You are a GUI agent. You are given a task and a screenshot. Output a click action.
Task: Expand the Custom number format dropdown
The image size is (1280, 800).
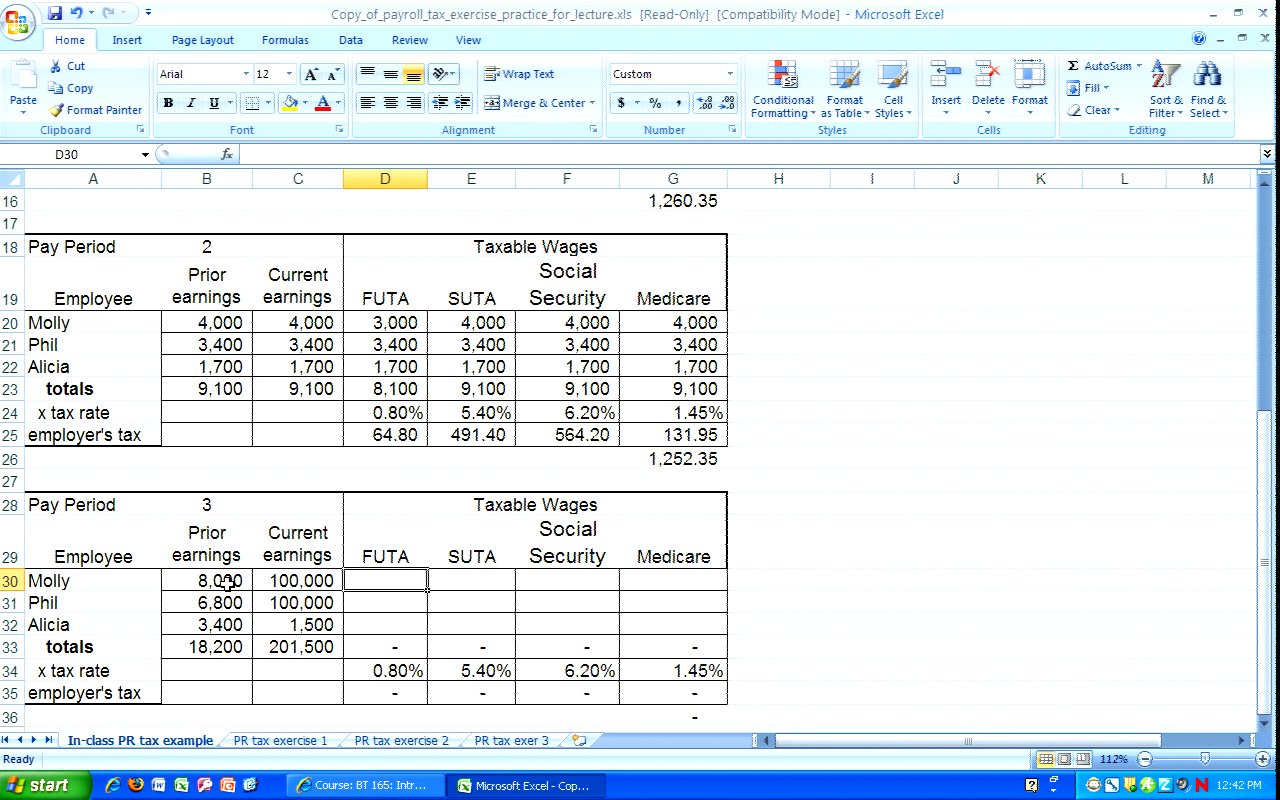coord(729,74)
